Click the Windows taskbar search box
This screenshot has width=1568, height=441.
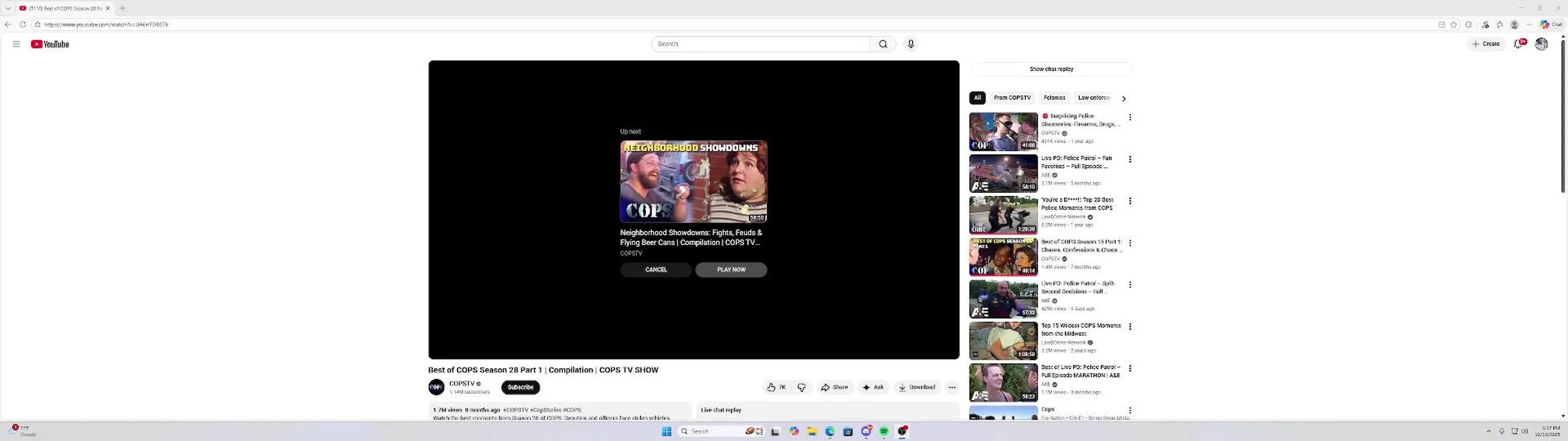pos(722,431)
